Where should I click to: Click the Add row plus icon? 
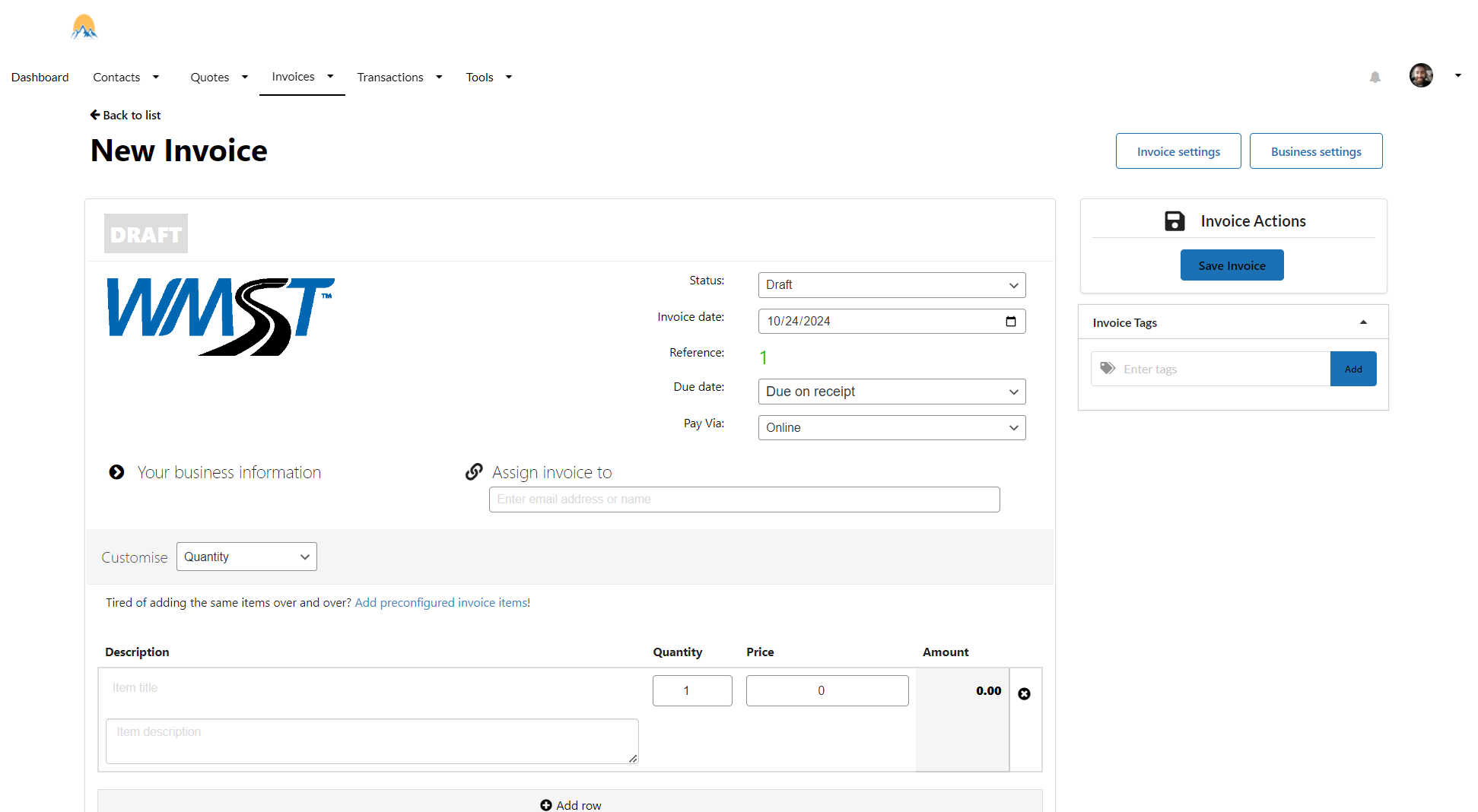[546, 804]
